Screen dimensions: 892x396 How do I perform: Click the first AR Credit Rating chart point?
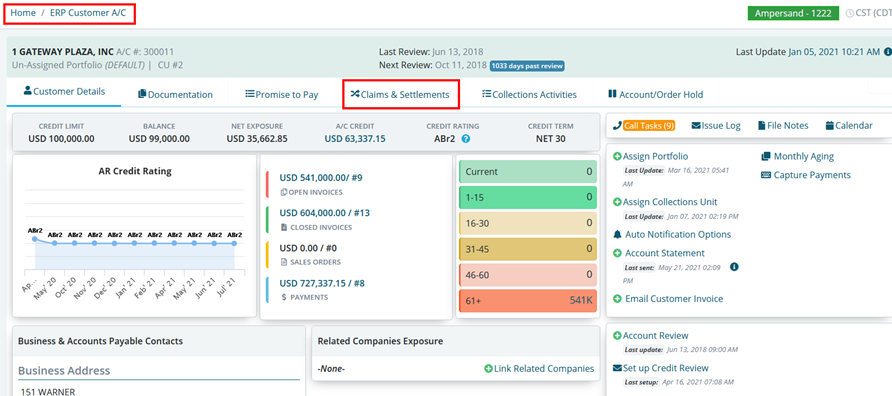click(35, 239)
